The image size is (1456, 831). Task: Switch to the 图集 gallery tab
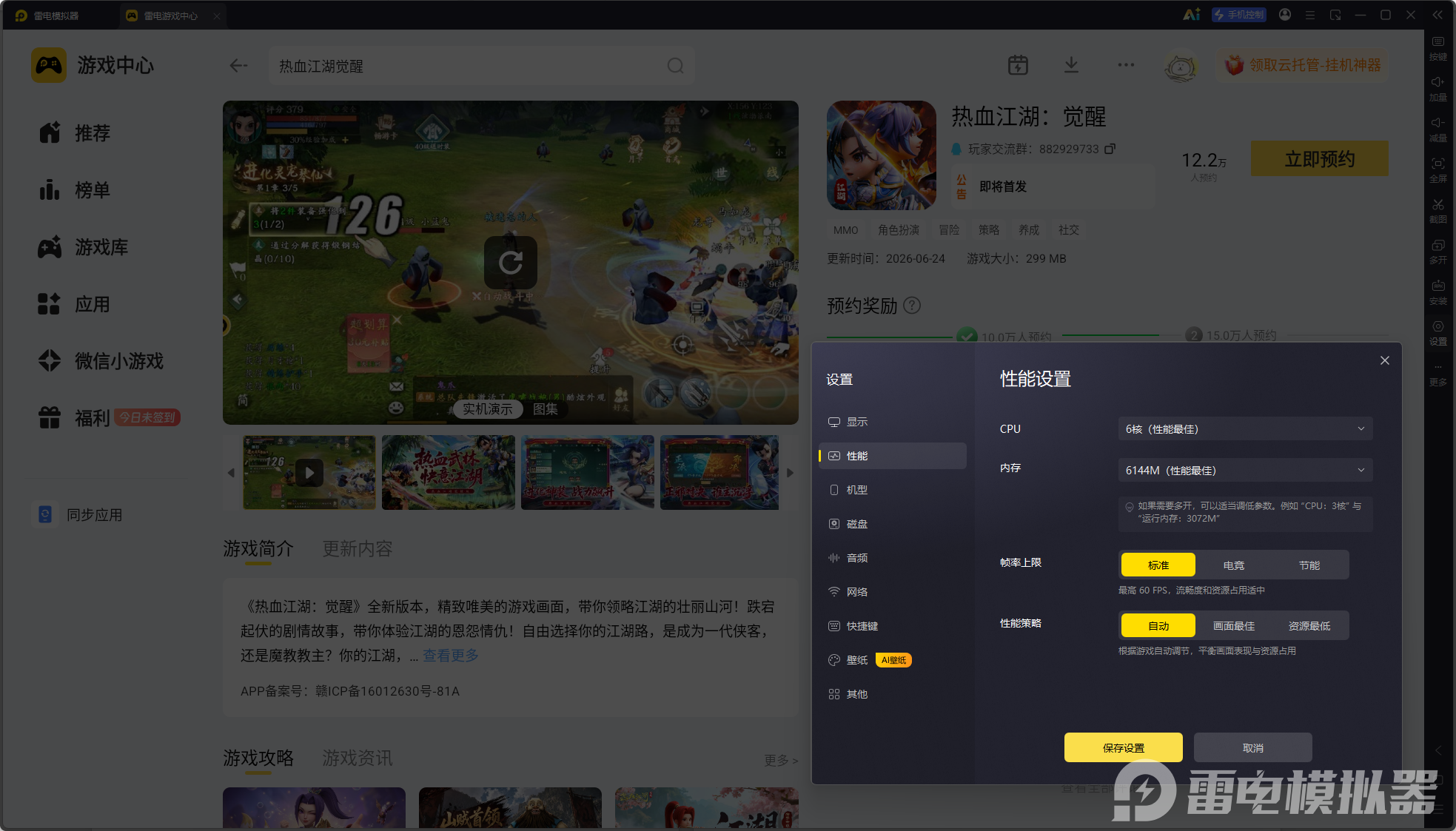pos(546,409)
